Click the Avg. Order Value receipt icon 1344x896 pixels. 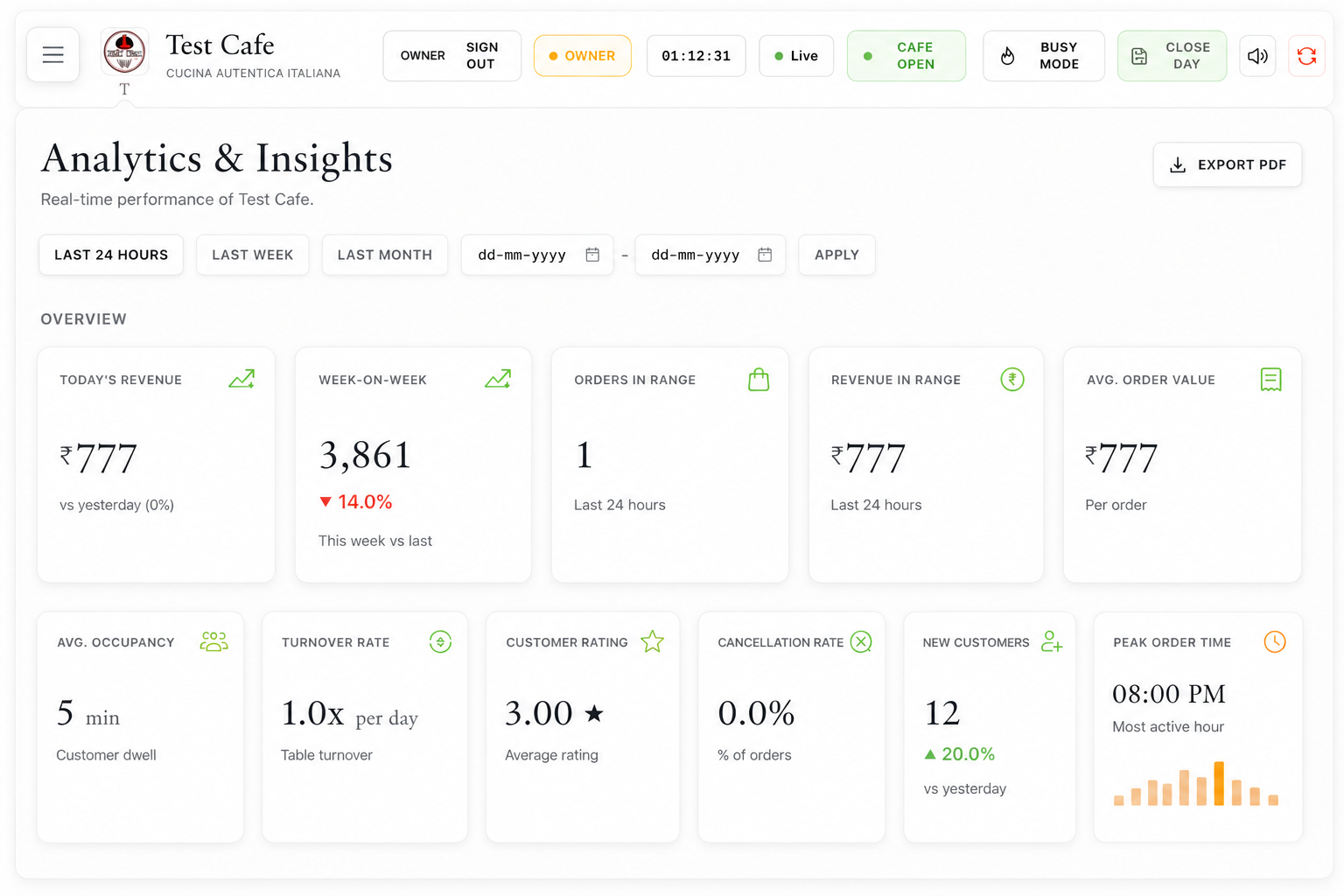point(1271,379)
